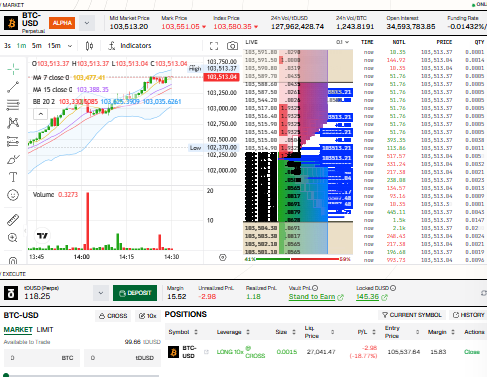This screenshot has height=377, width=487.
Task: Open the 10x leverage setting
Action: pos(148,316)
